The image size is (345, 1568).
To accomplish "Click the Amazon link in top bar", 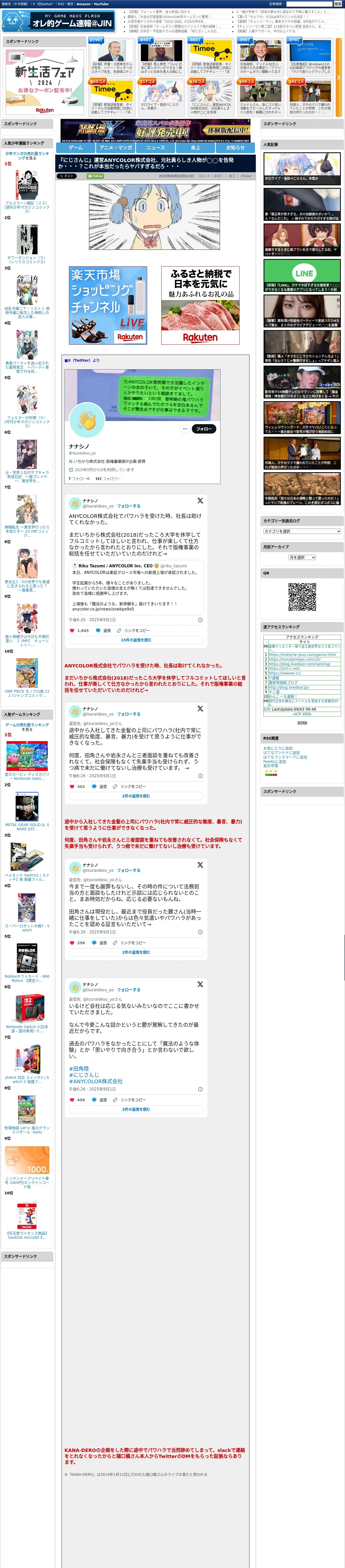I will pos(83,4).
